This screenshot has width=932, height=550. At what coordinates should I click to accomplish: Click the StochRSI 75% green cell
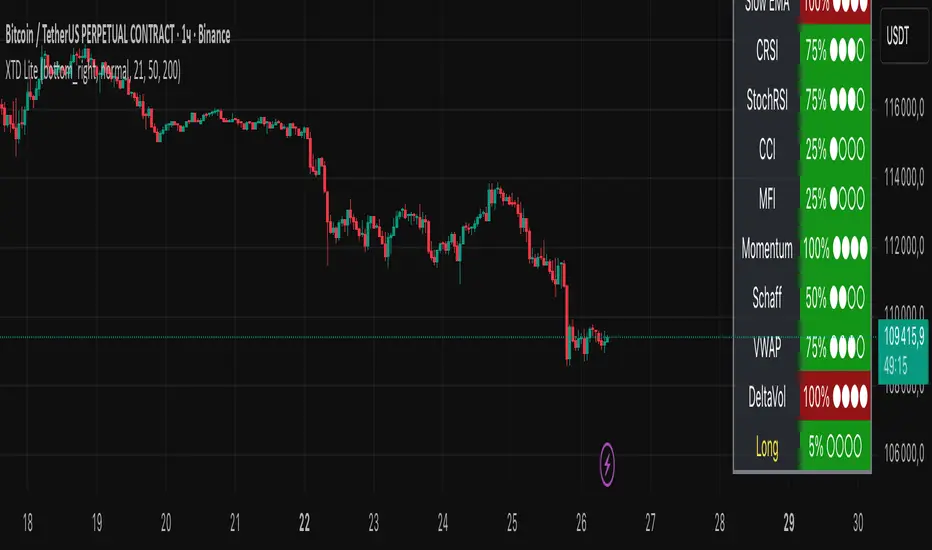[835, 98]
